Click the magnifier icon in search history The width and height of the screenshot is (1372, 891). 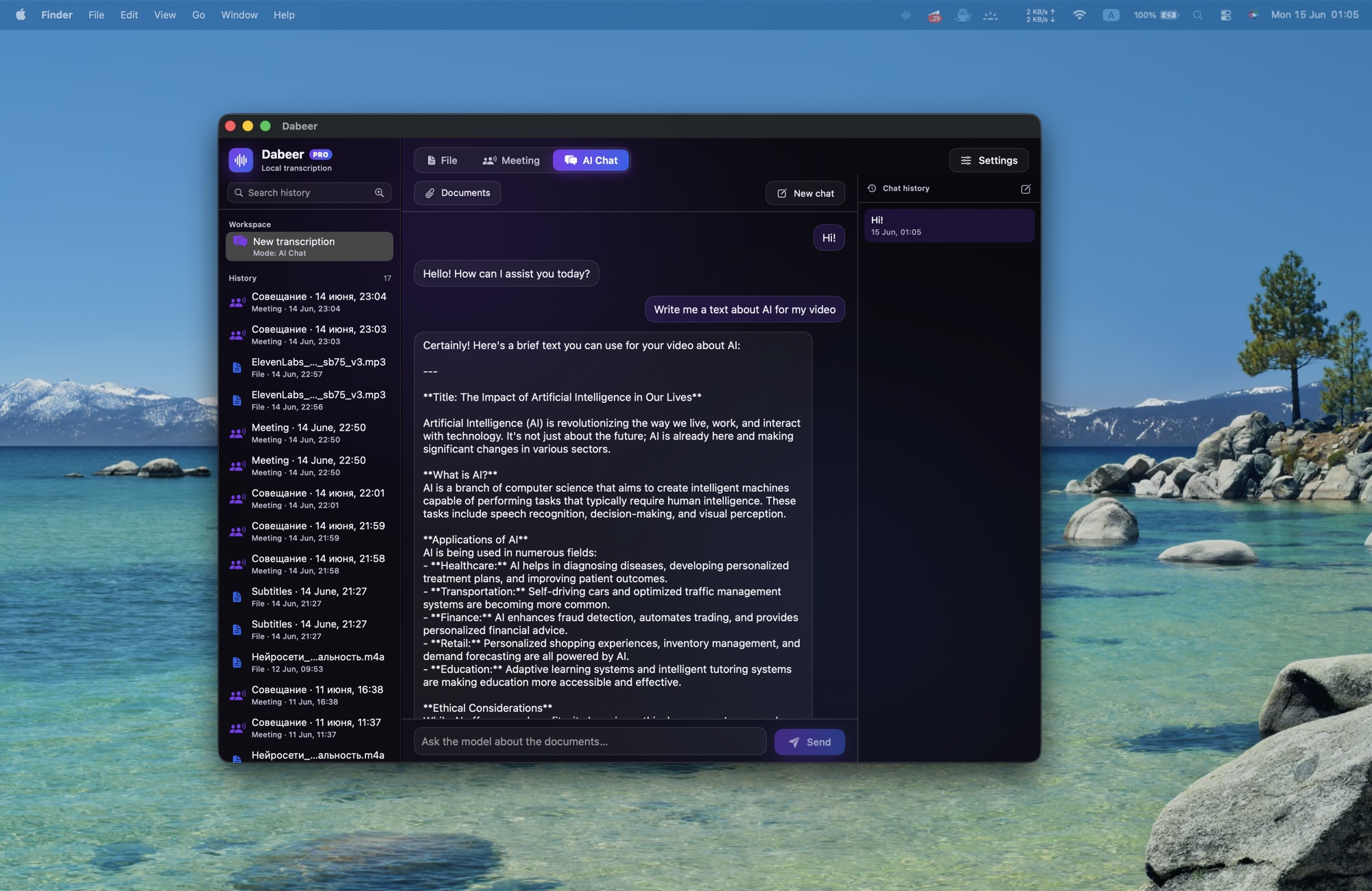coord(379,193)
